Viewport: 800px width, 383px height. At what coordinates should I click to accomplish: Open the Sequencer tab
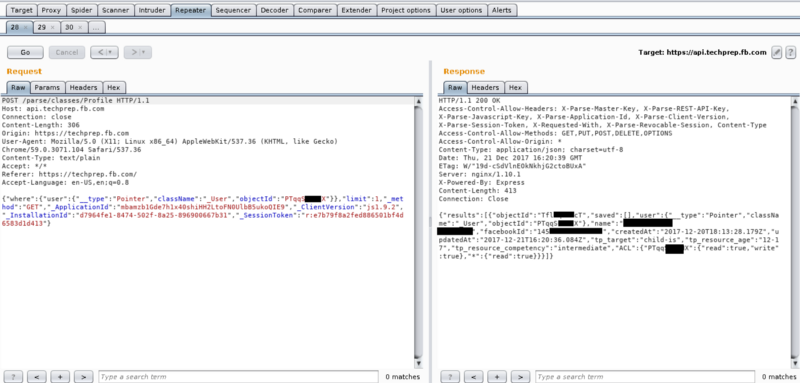pos(233,10)
